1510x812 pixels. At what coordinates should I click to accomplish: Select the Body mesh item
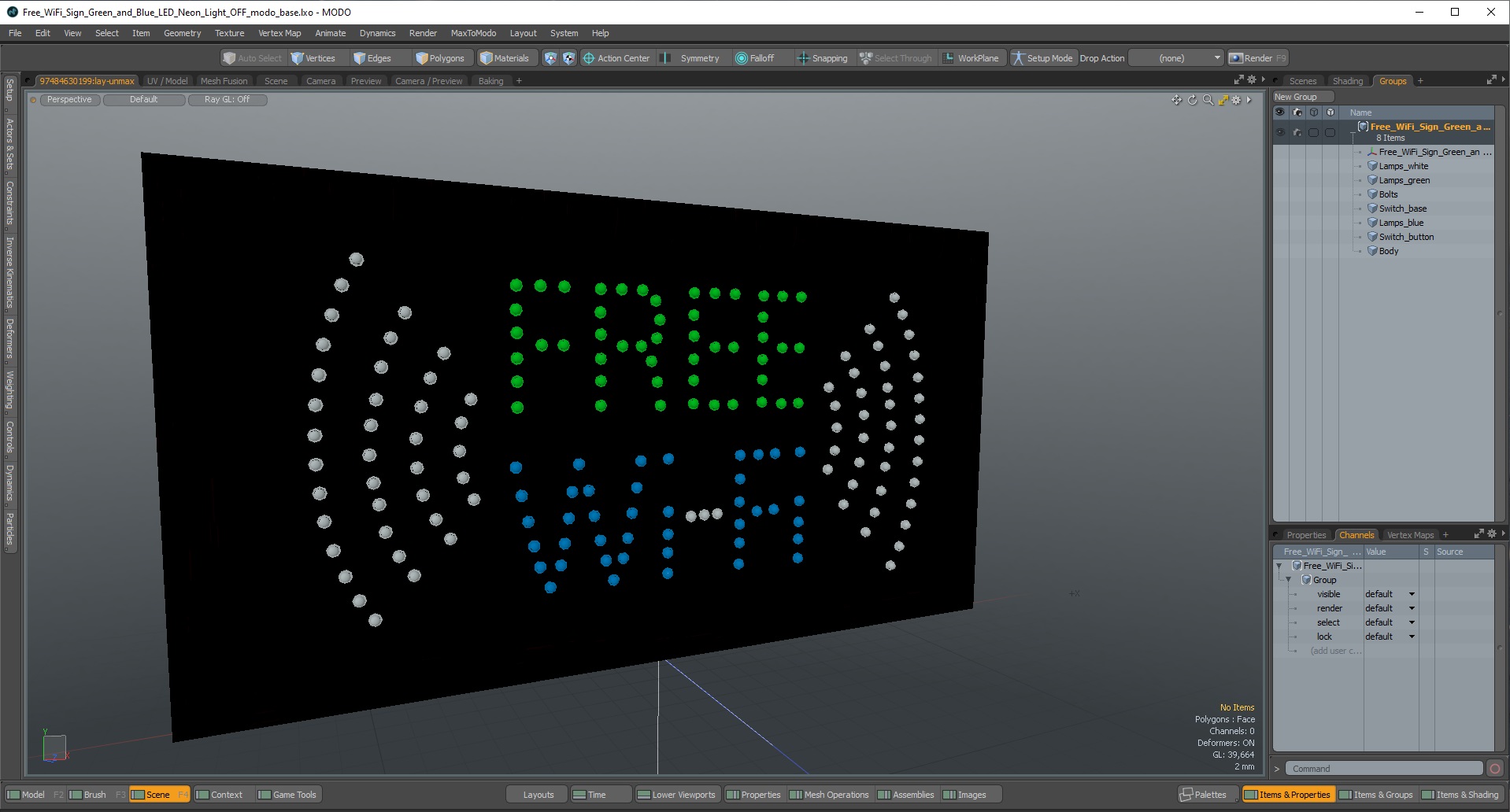(1389, 251)
